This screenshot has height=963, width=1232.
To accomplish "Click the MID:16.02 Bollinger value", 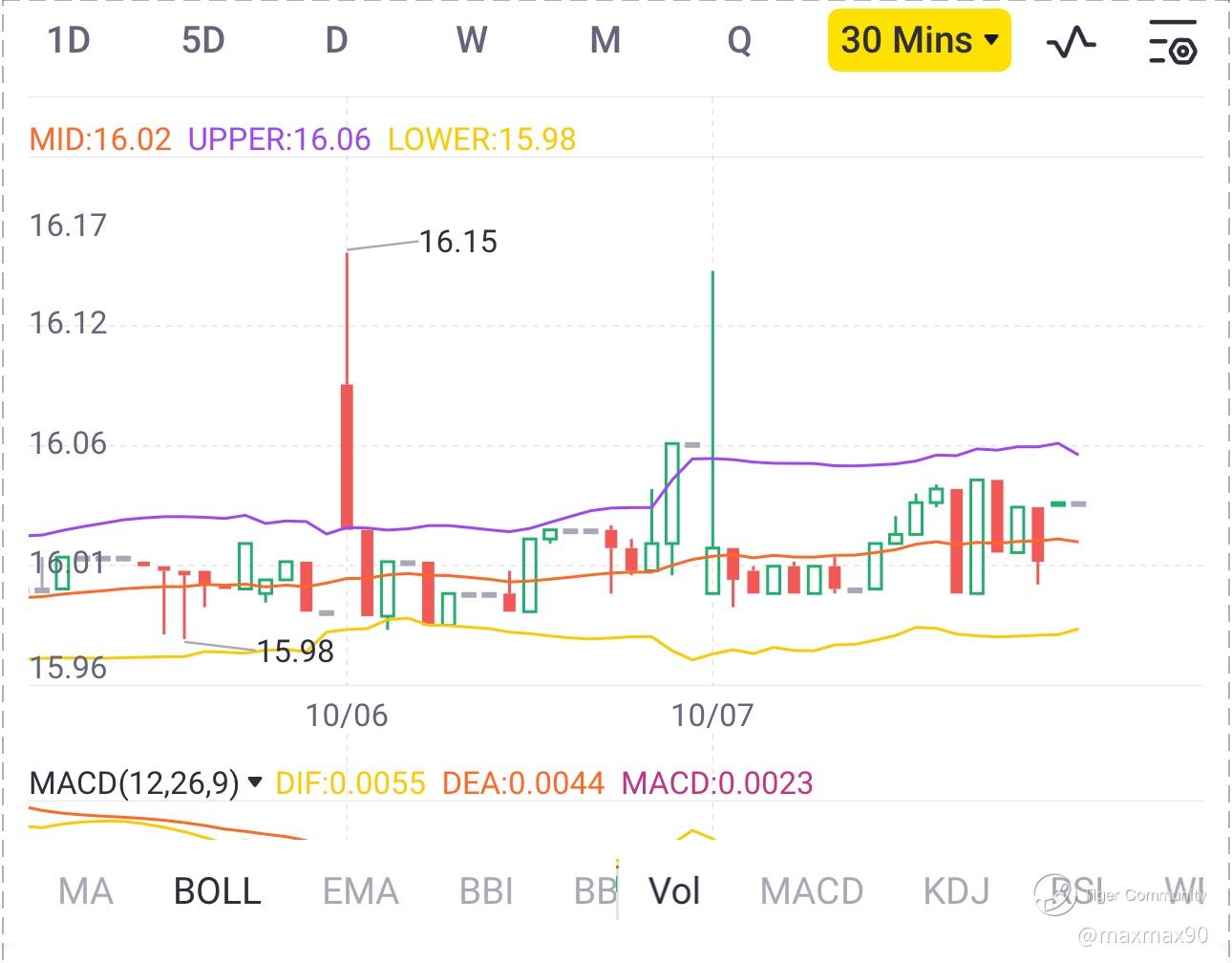I will [x=100, y=139].
